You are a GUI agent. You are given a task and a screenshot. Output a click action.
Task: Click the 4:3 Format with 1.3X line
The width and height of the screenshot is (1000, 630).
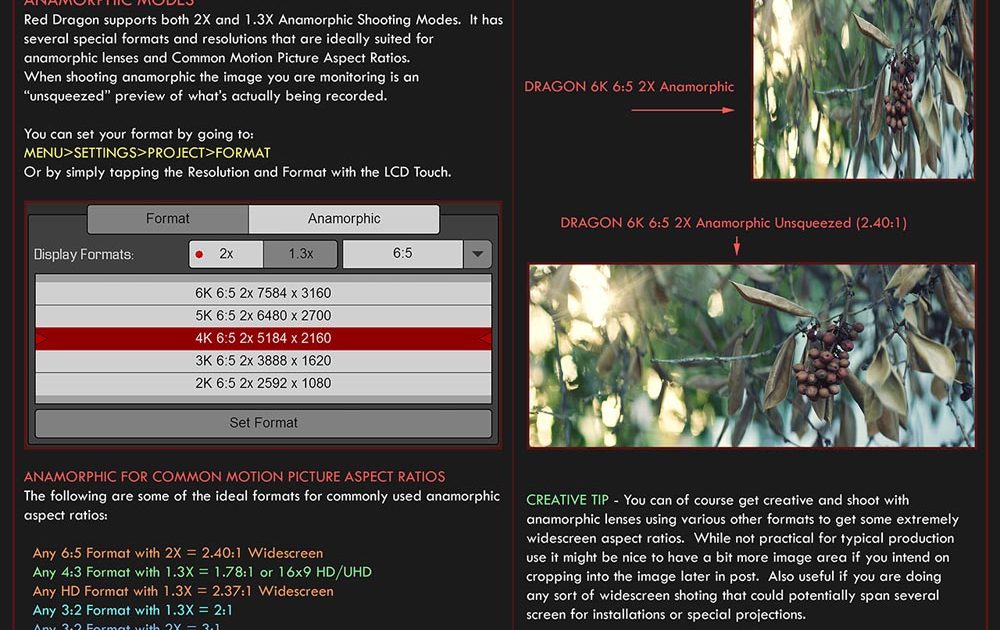tap(202, 572)
